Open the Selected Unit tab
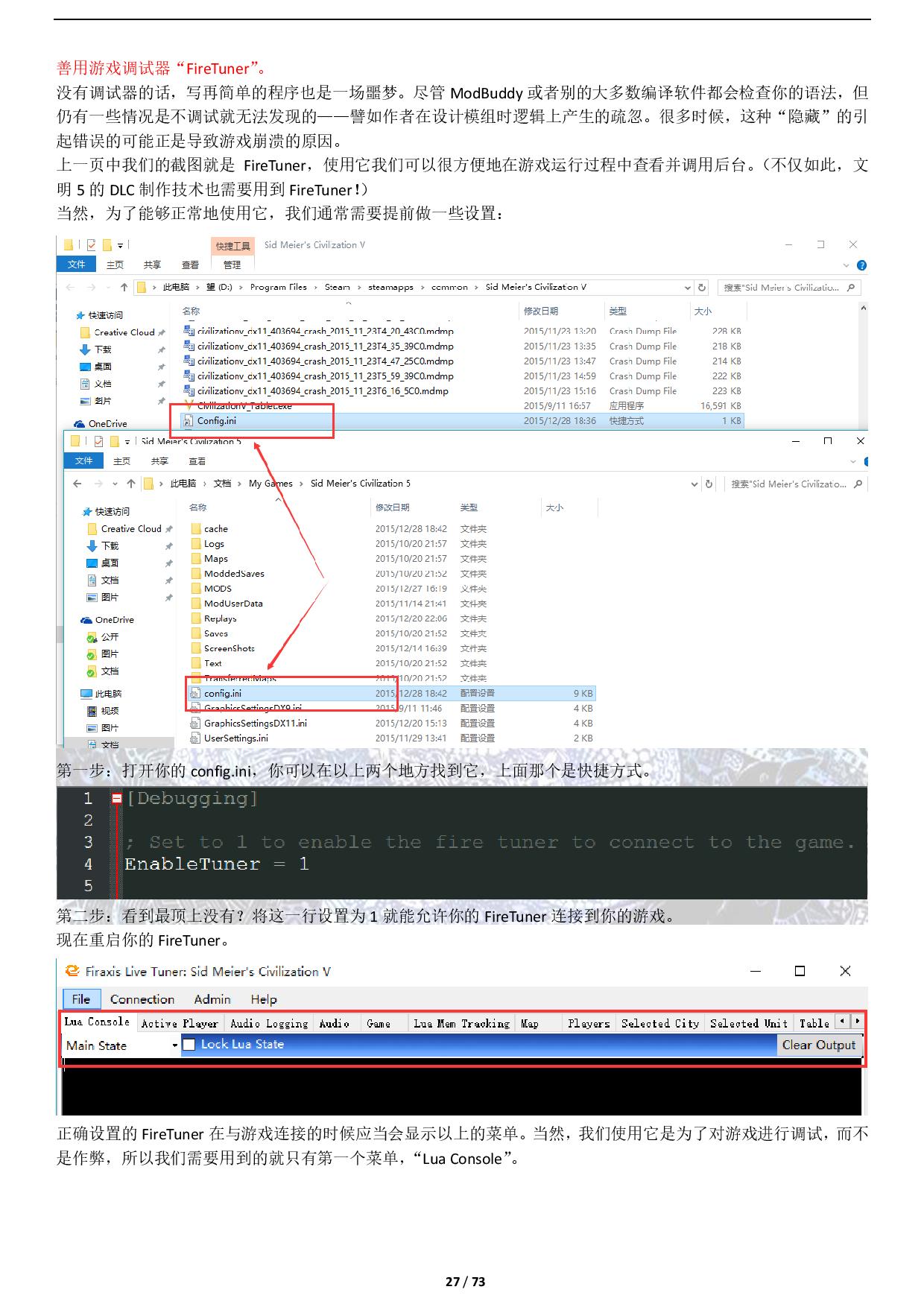 point(749,1023)
